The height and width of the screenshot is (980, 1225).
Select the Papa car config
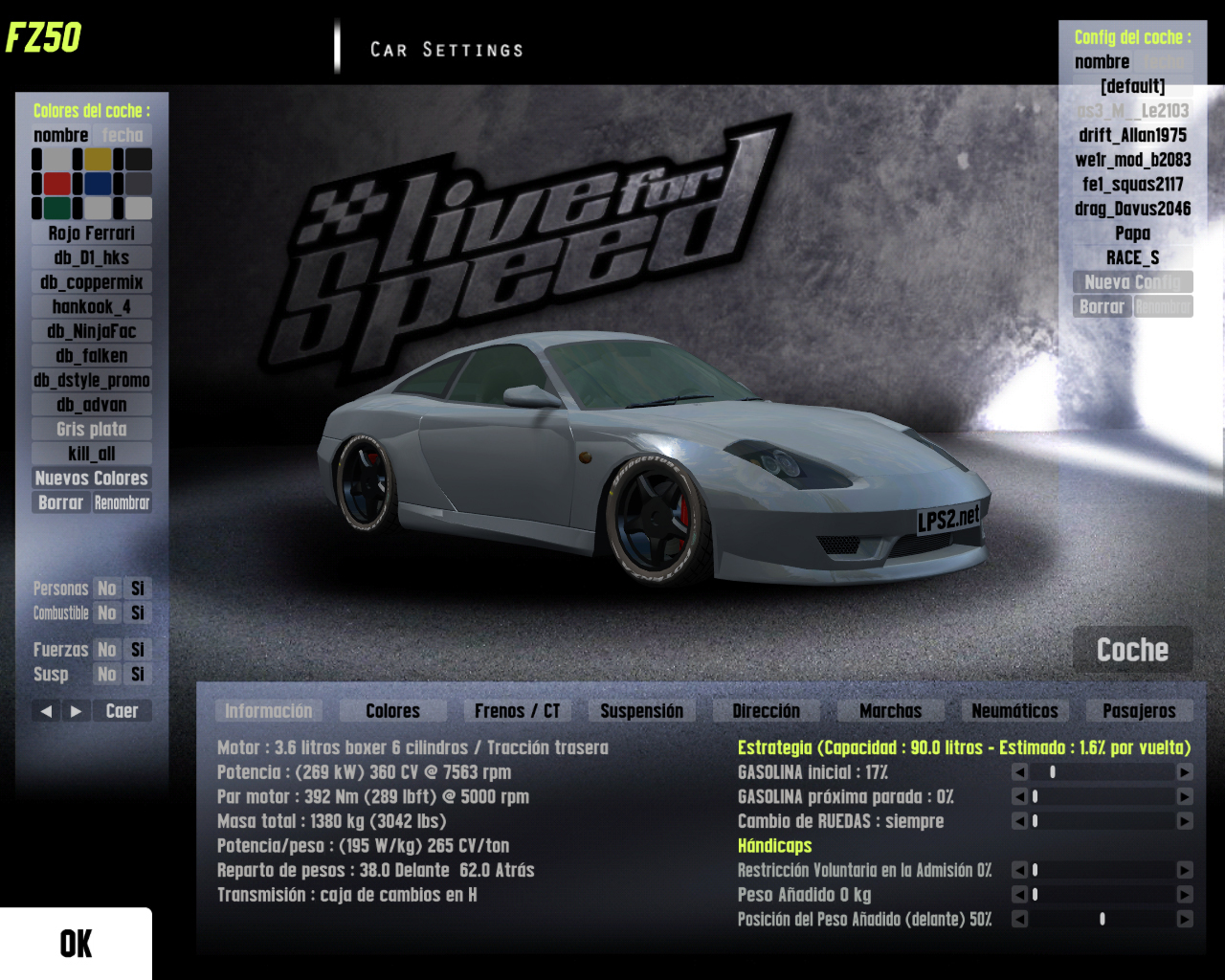point(1133,234)
